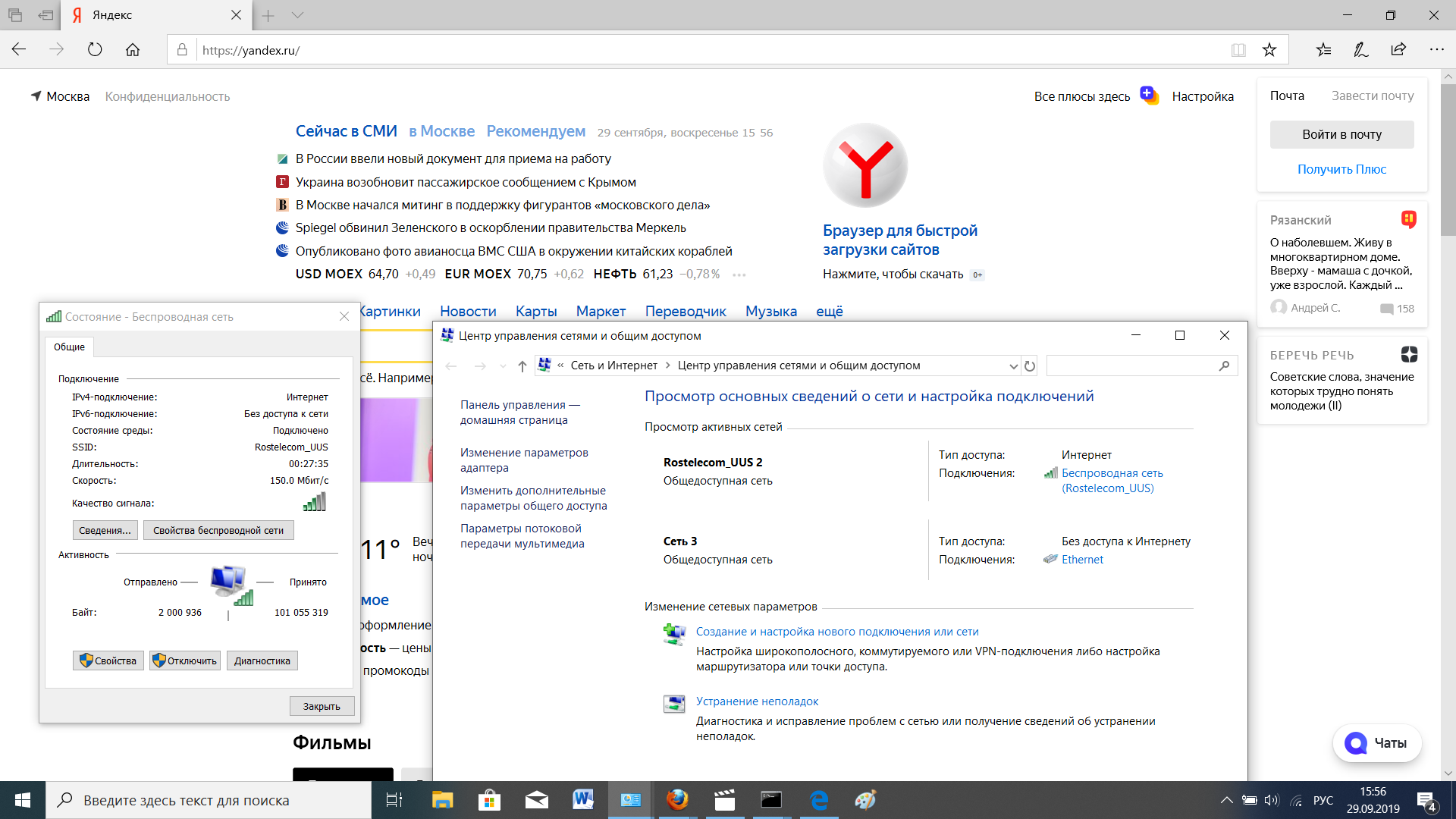
Task: Switch news to в Москве tab
Action: point(441,131)
